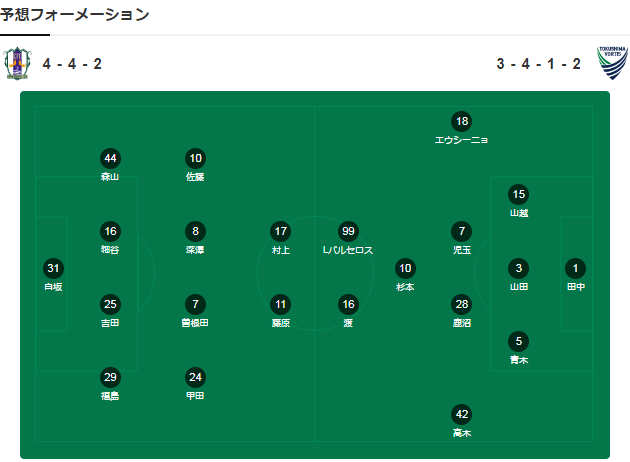
Task: Open the 予想フォーメーション tab heading
Action: (75, 15)
